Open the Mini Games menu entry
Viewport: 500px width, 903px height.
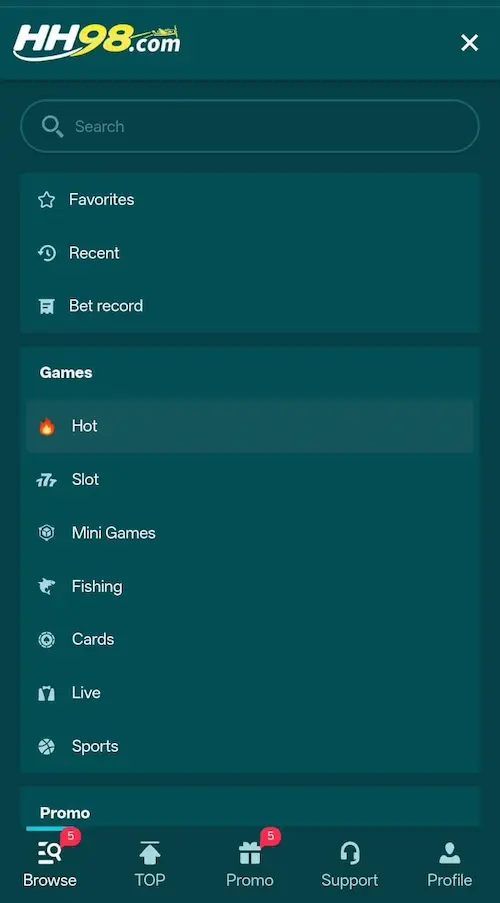[x=250, y=533]
